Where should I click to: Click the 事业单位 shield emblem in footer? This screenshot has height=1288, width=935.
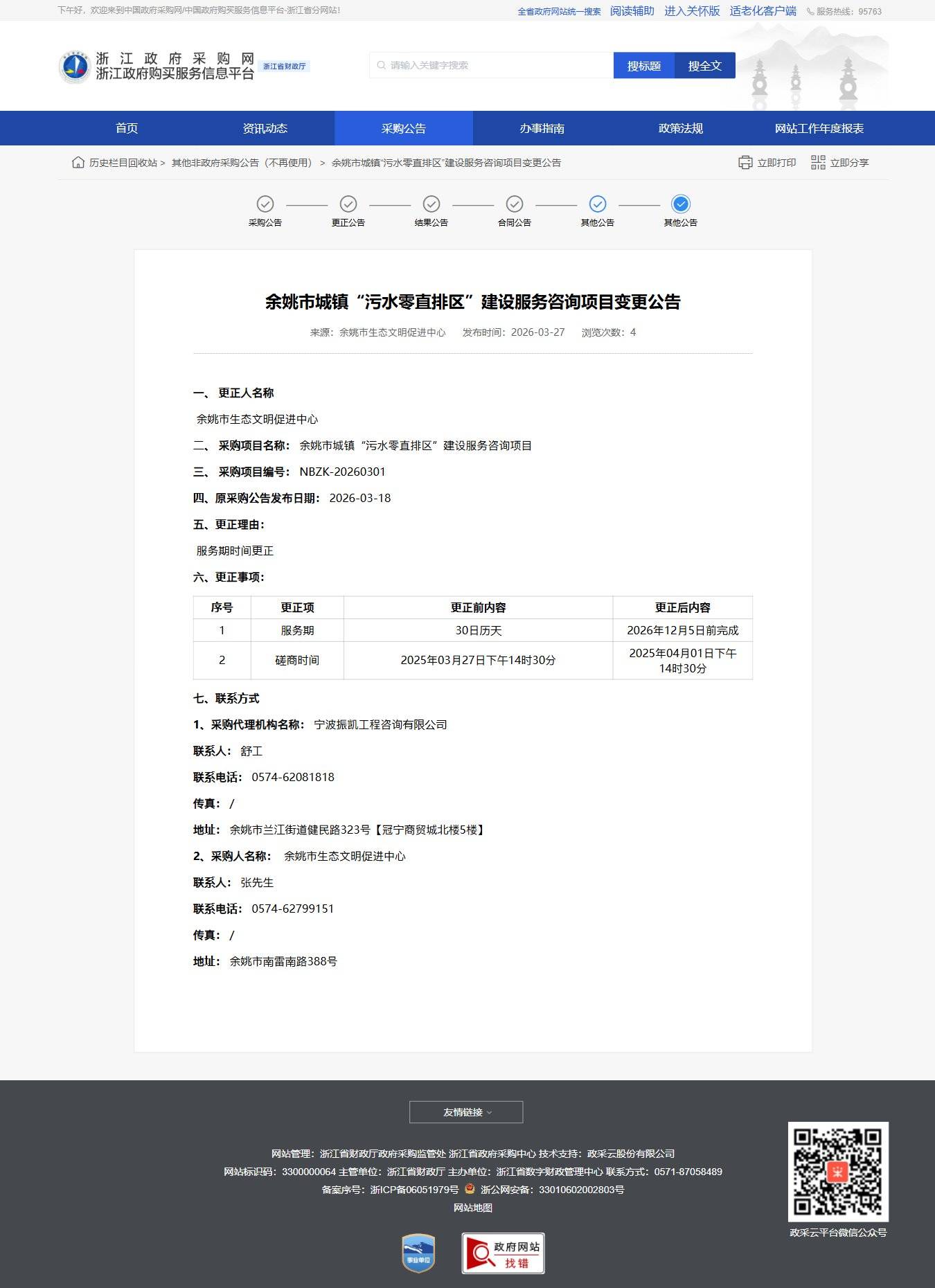pyautogui.click(x=418, y=1253)
